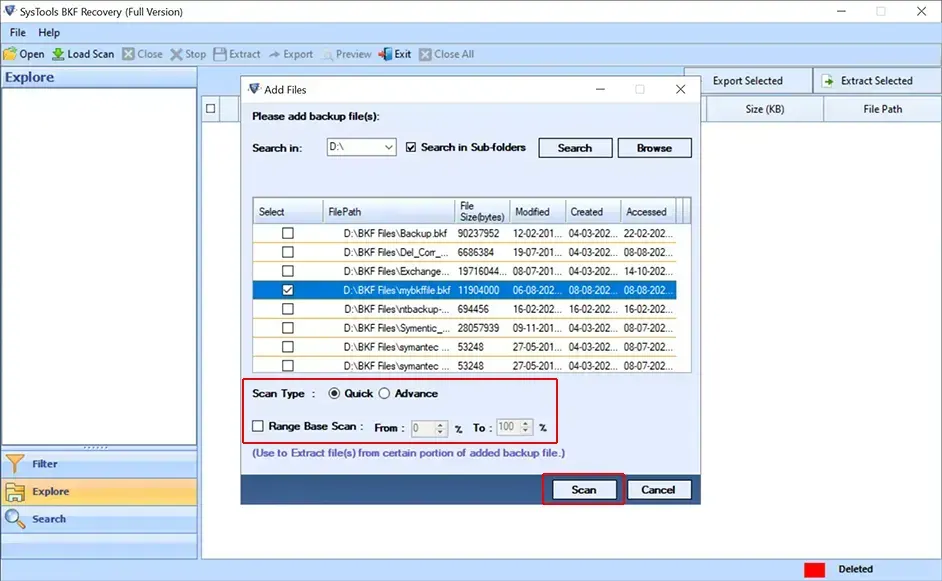Screen dimensions: 942x581
Task: Click the Filter funnel icon in sidebar
Action: click(x=15, y=463)
